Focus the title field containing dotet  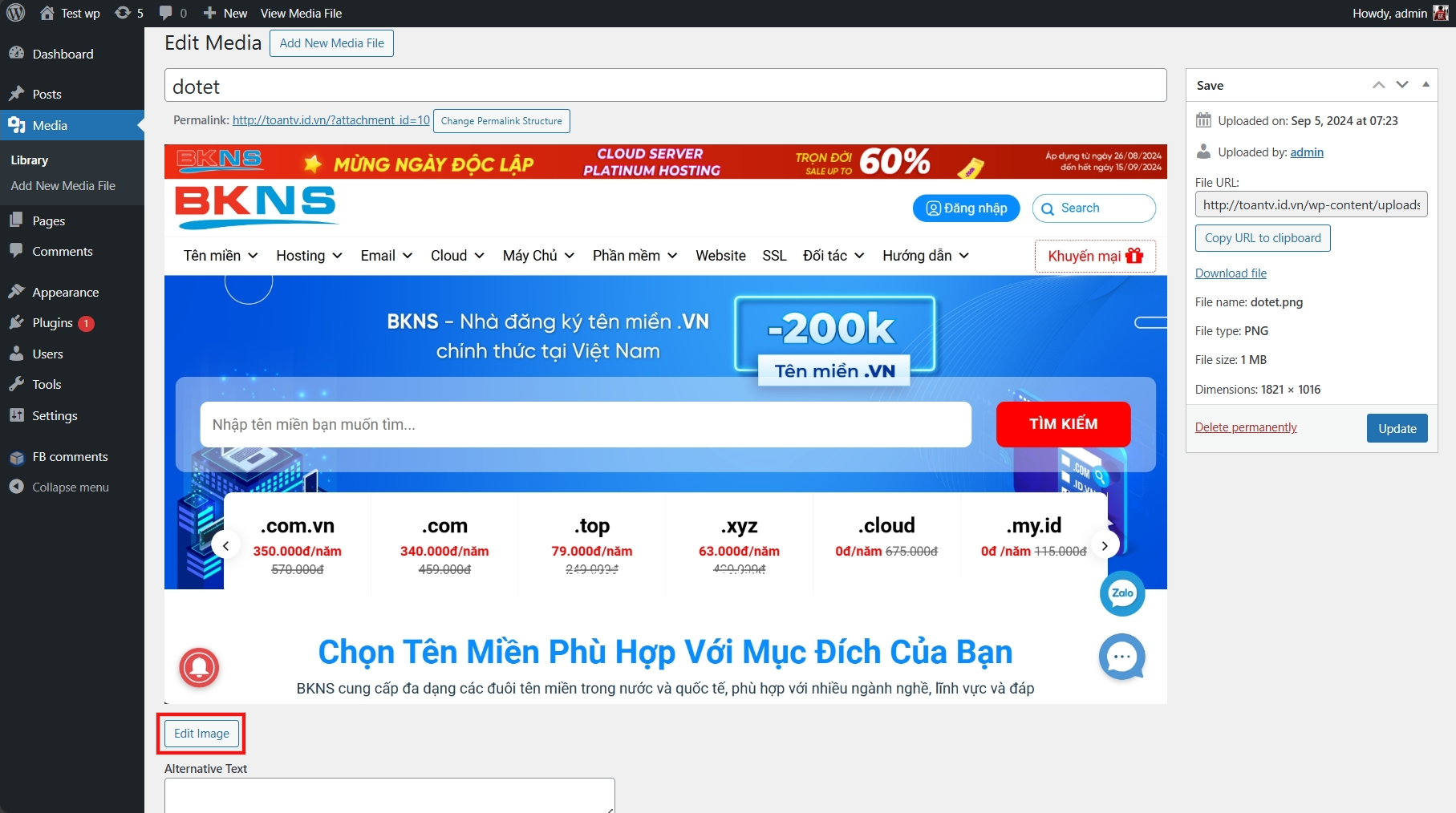tap(665, 86)
